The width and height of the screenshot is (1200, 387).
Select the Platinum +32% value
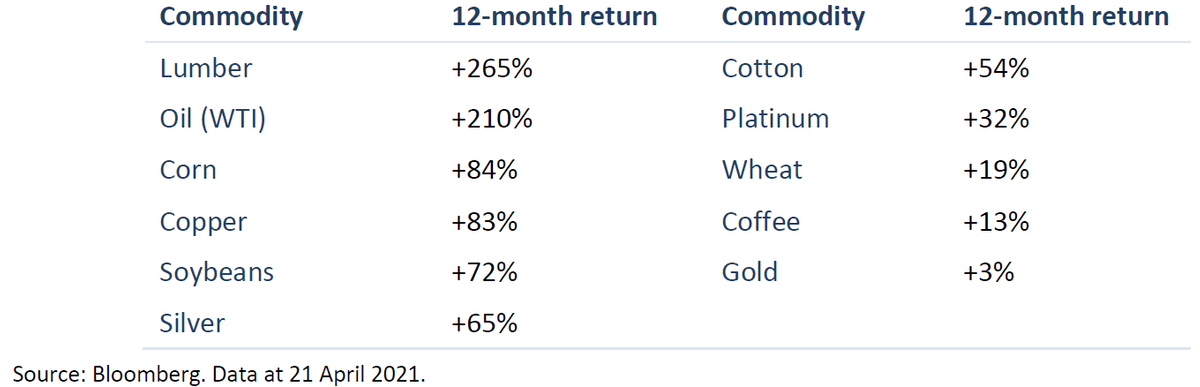coord(996,119)
